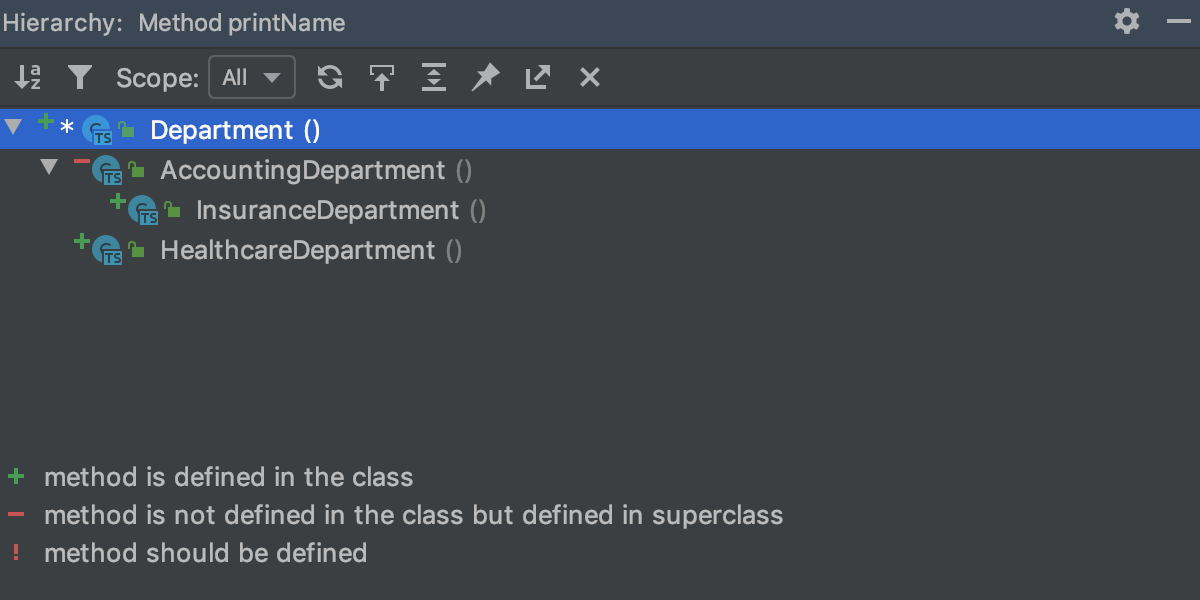Pin the hierarchy tab
1200x600 pixels.
tap(485, 77)
